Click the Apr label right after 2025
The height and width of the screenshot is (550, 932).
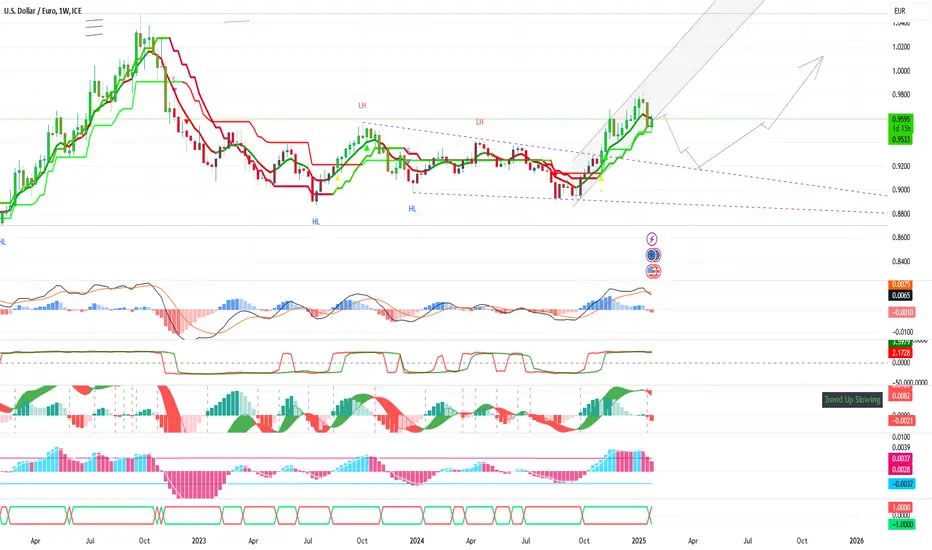coord(693,540)
